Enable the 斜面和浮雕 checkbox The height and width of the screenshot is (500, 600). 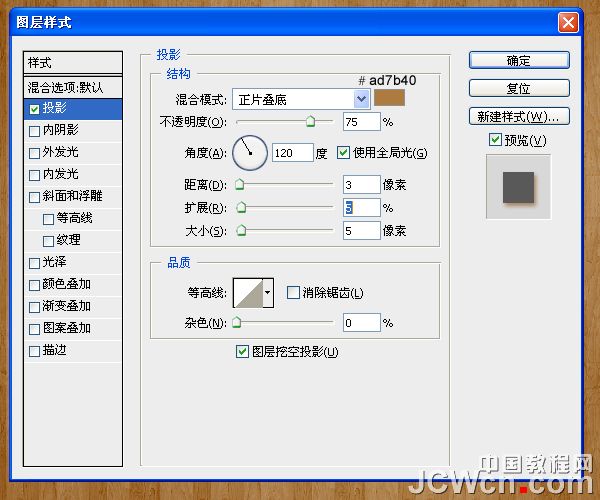34,197
